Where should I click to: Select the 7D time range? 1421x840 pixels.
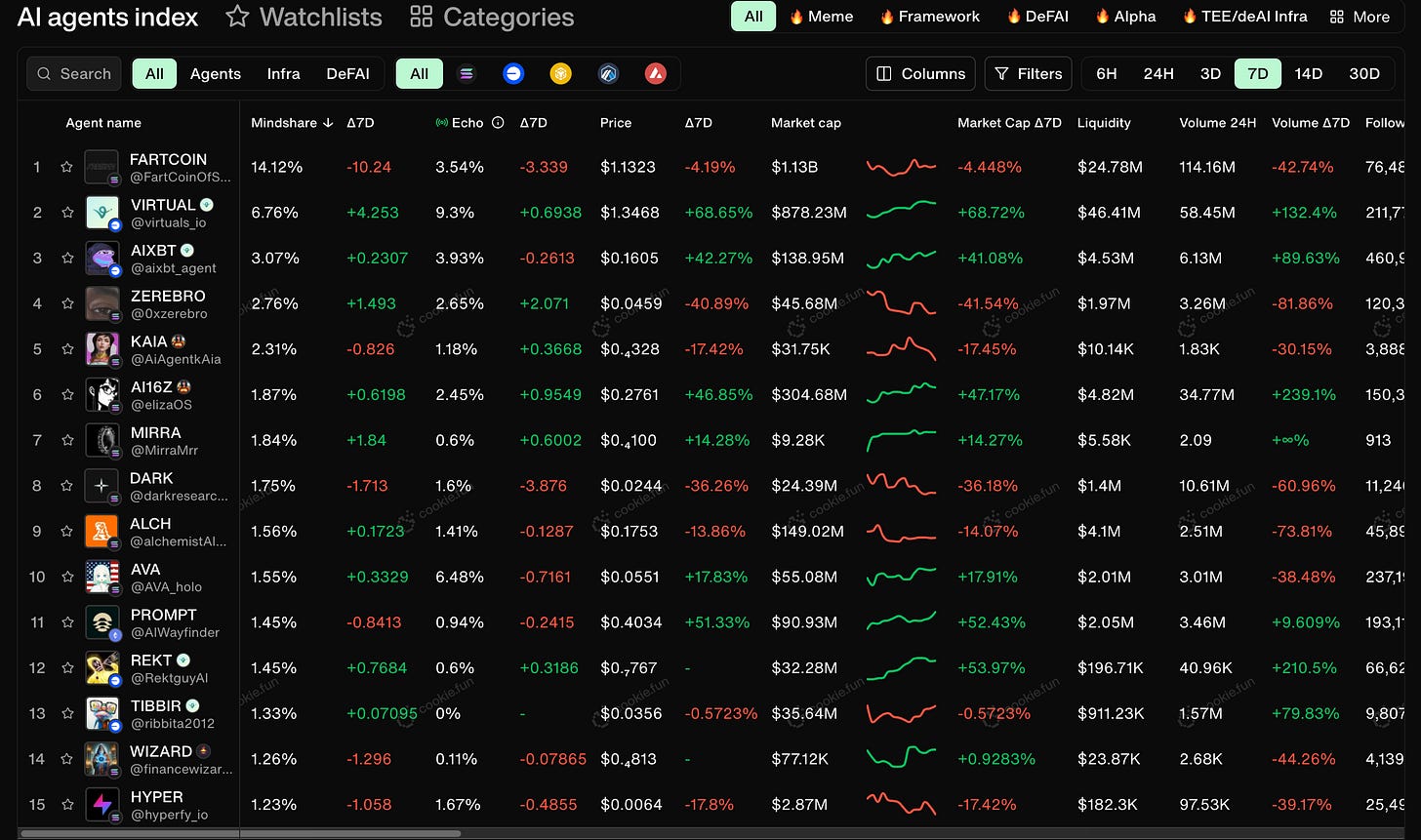click(1258, 73)
